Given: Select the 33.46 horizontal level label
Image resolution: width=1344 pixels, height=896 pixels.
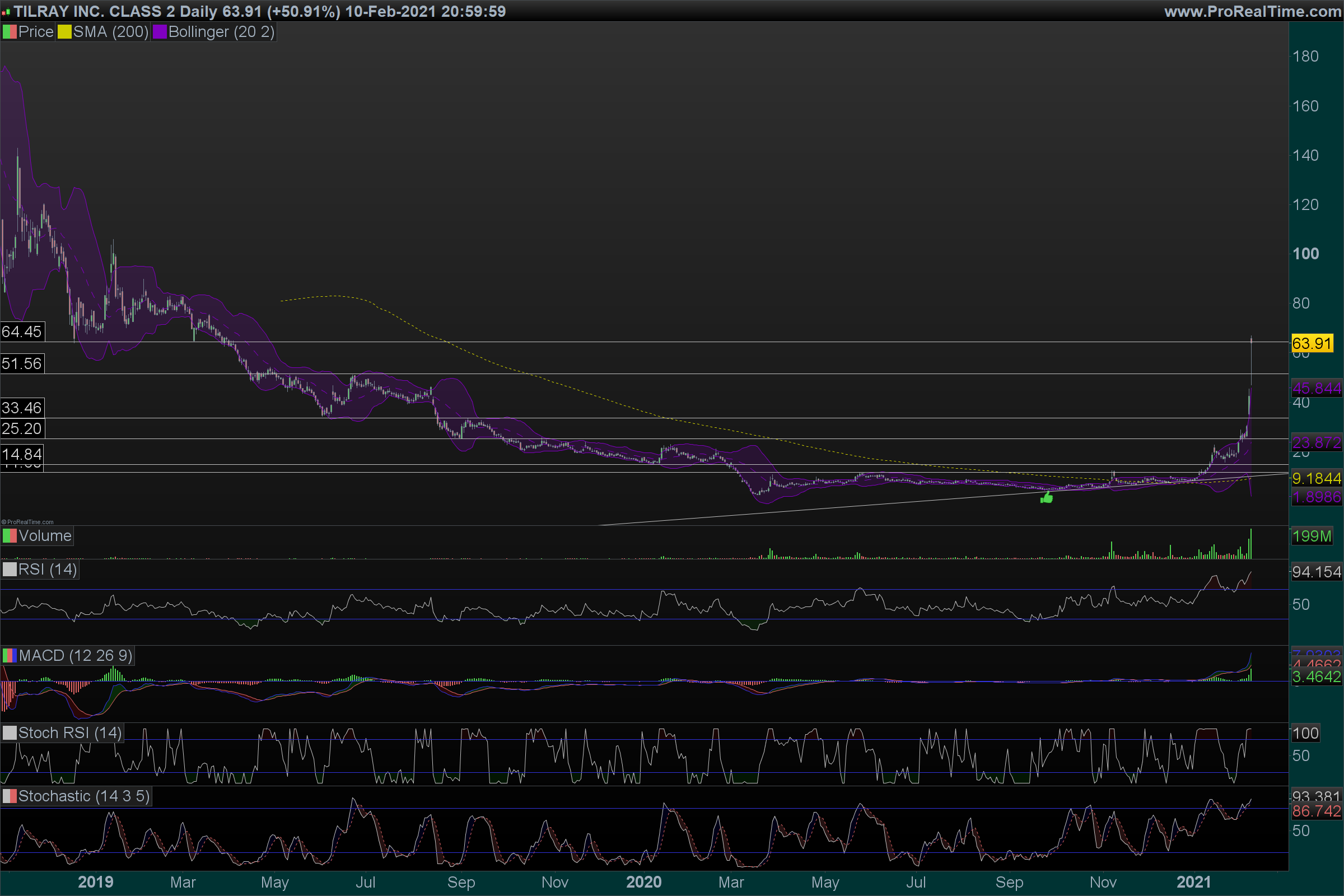Looking at the screenshot, I should [x=22, y=408].
